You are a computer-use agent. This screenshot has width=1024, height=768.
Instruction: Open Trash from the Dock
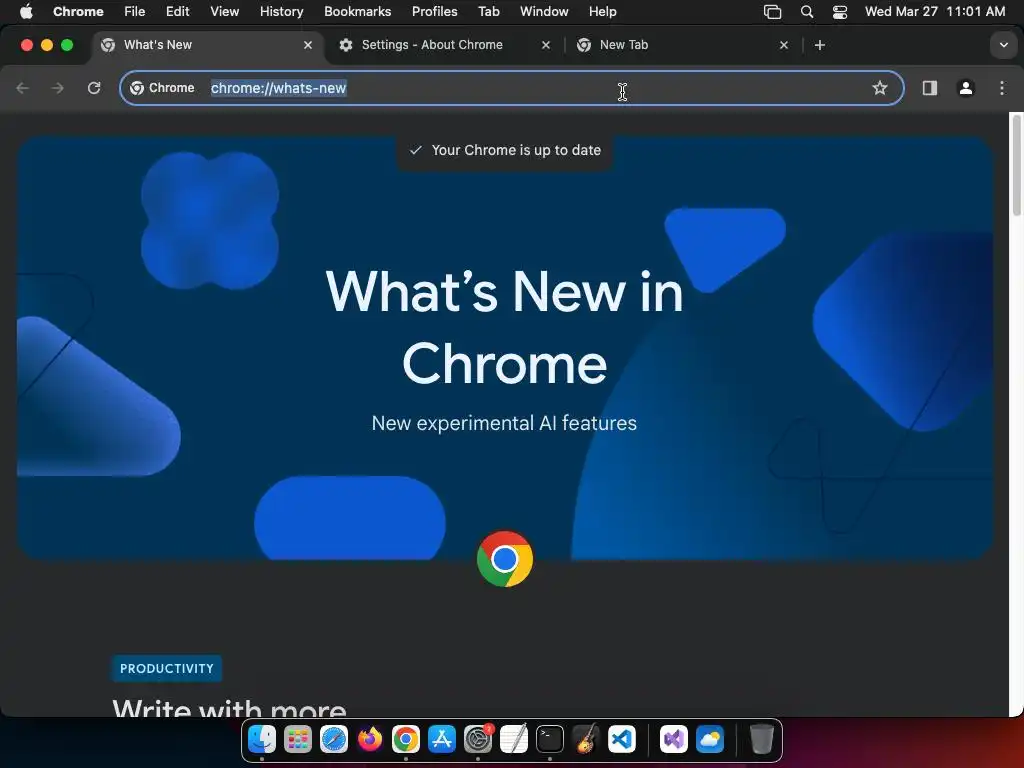coord(761,739)
